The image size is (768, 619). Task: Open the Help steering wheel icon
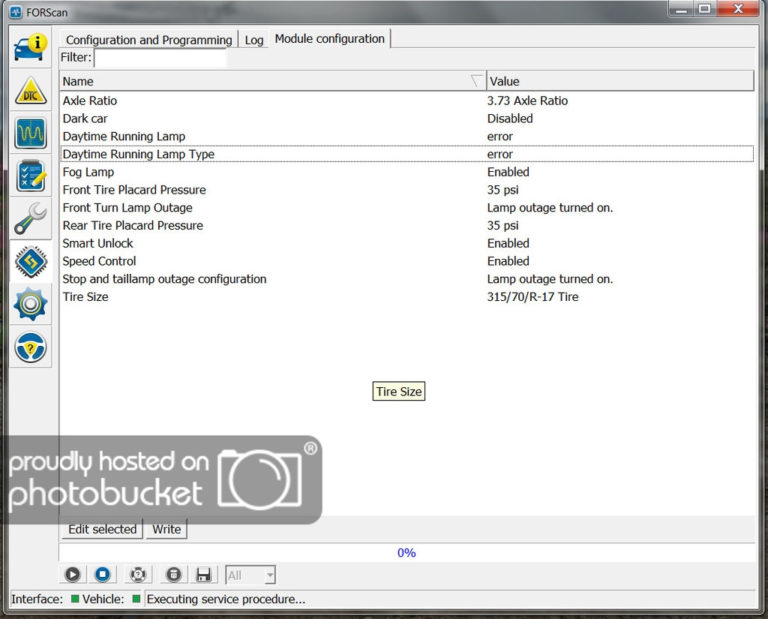(30, 347)
